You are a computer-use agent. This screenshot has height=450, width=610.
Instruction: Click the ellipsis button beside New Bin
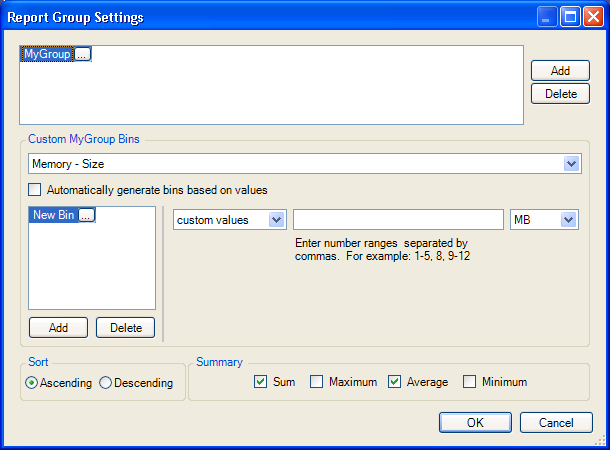pyautogui.click(x=86, y=215)
